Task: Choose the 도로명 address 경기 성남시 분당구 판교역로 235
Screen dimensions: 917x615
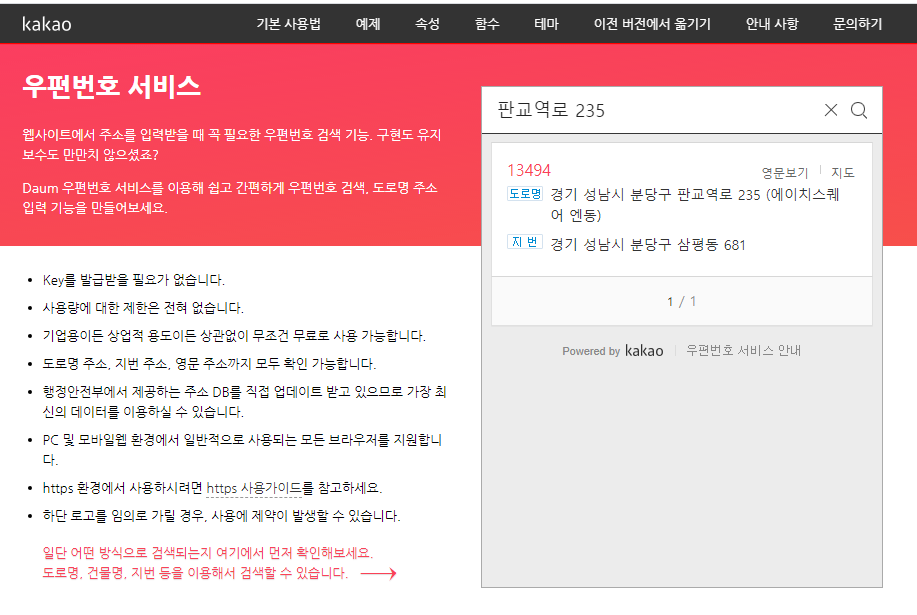Action: [695, 205]
